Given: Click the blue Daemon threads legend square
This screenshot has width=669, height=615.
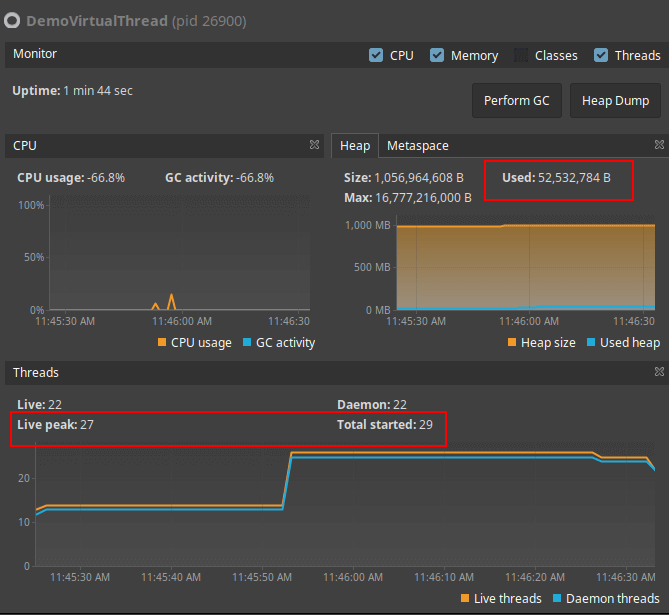Looking at the screenshot, I should point(557,598).
